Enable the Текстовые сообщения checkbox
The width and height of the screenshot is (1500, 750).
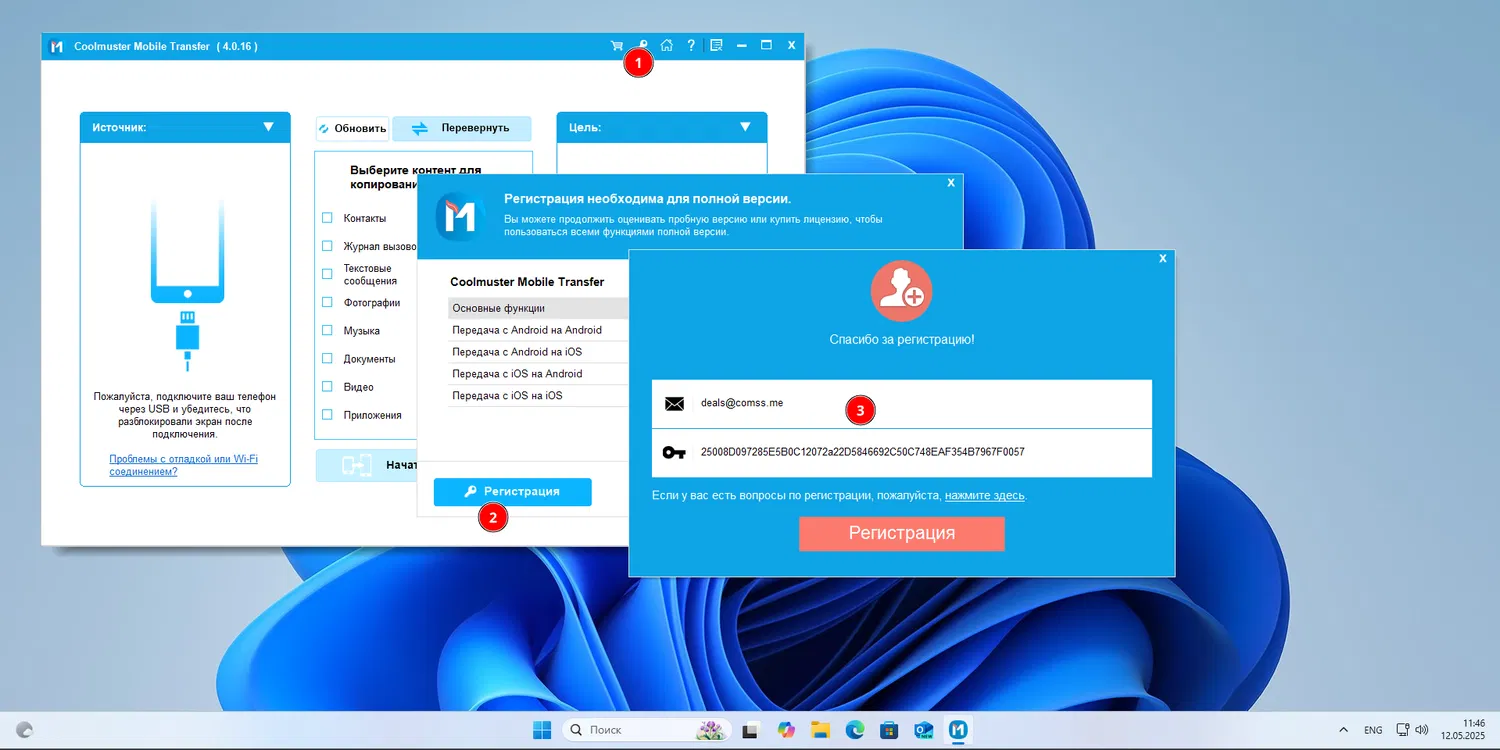pyautogui.click(x=327, y=274)
